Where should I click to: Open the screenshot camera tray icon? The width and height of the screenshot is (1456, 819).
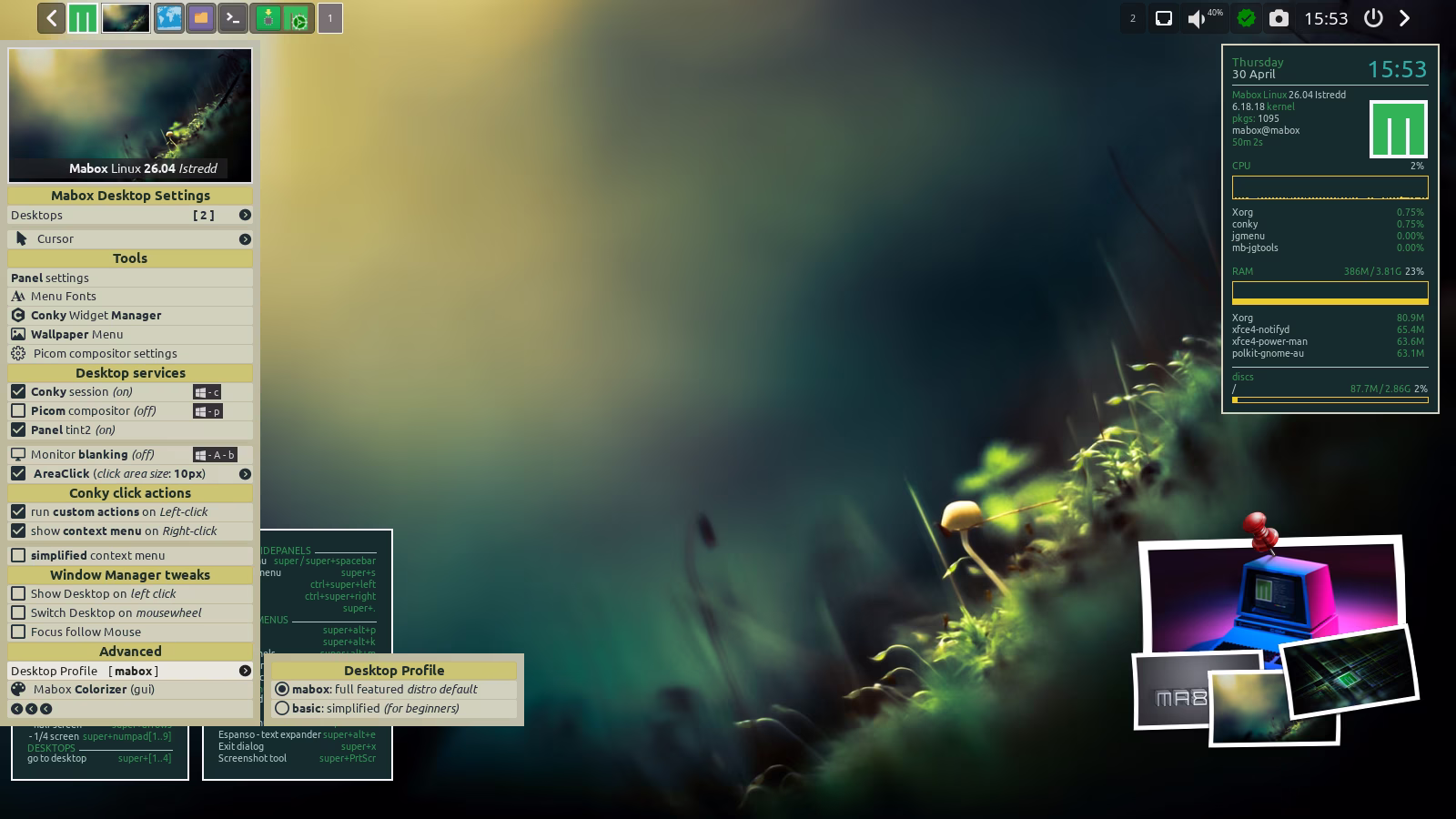coord(1279,18)
